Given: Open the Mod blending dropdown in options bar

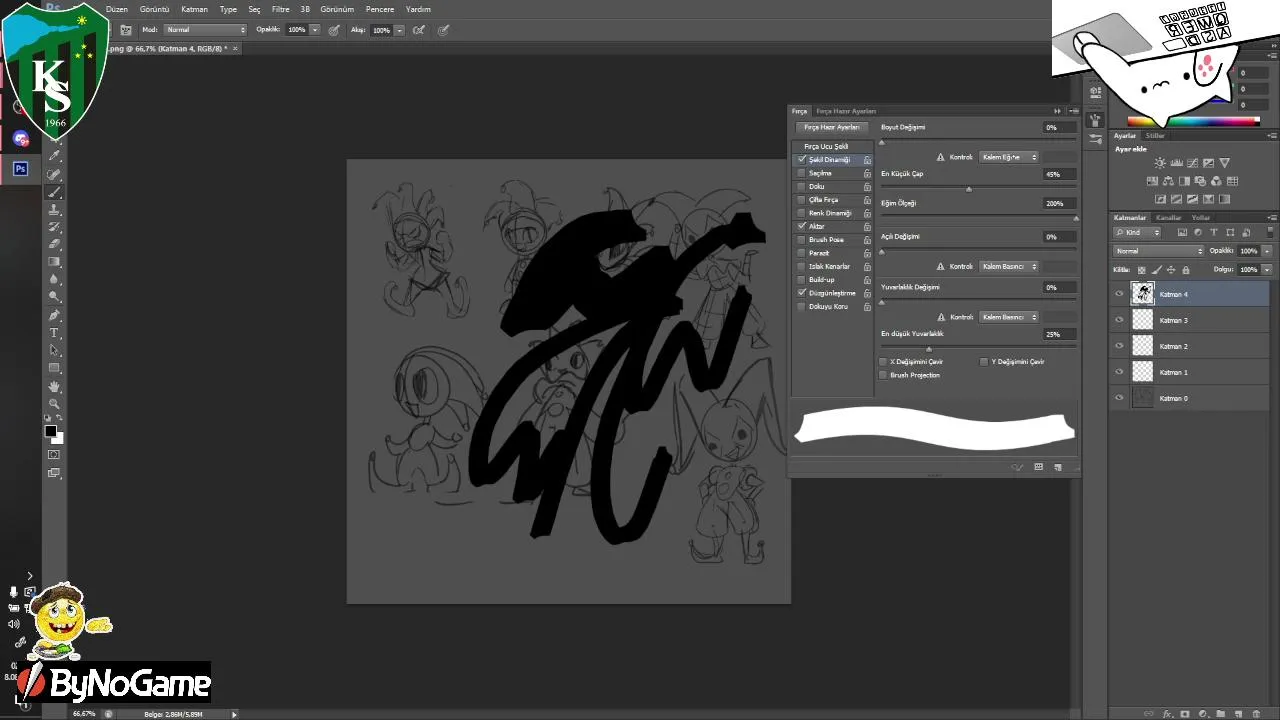Looking at the screenshot, I should pos(205,30).
